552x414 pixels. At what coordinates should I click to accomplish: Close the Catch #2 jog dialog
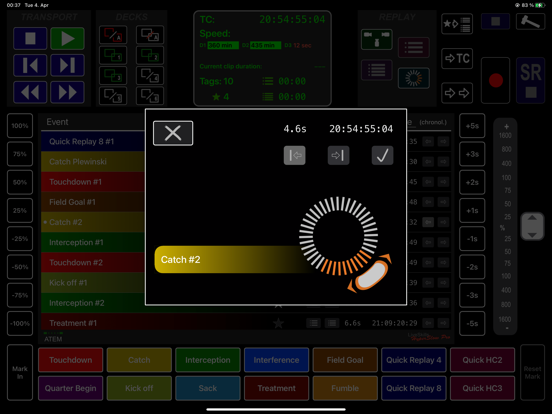pos(173,133)
